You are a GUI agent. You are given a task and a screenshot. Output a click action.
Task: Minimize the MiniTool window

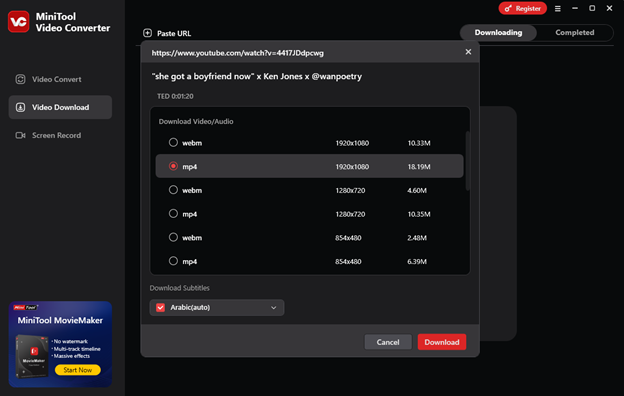point(575,8)
